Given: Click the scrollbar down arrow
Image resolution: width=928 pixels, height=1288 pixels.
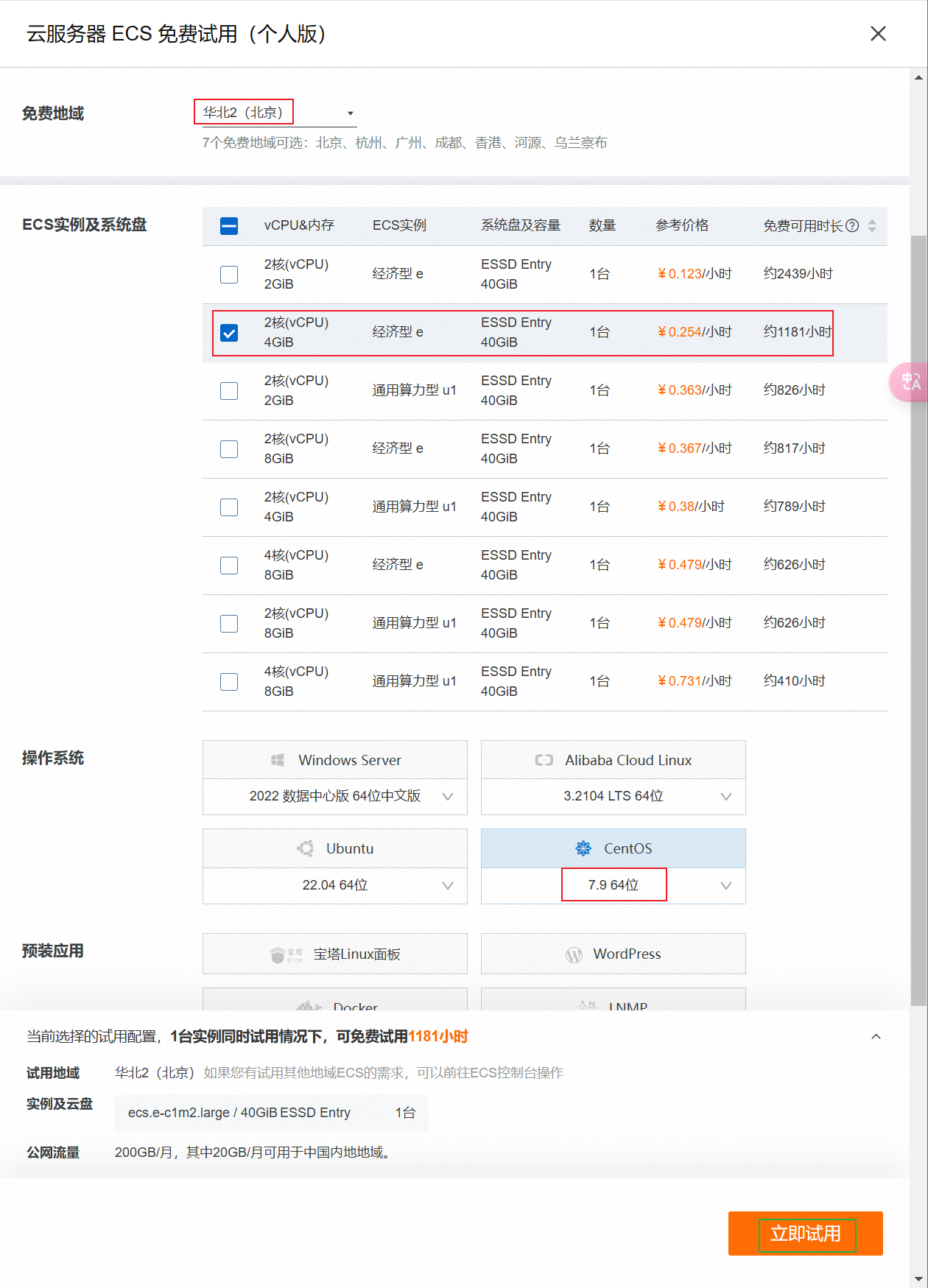Looking at the screenshot, I should [918, 1279].
